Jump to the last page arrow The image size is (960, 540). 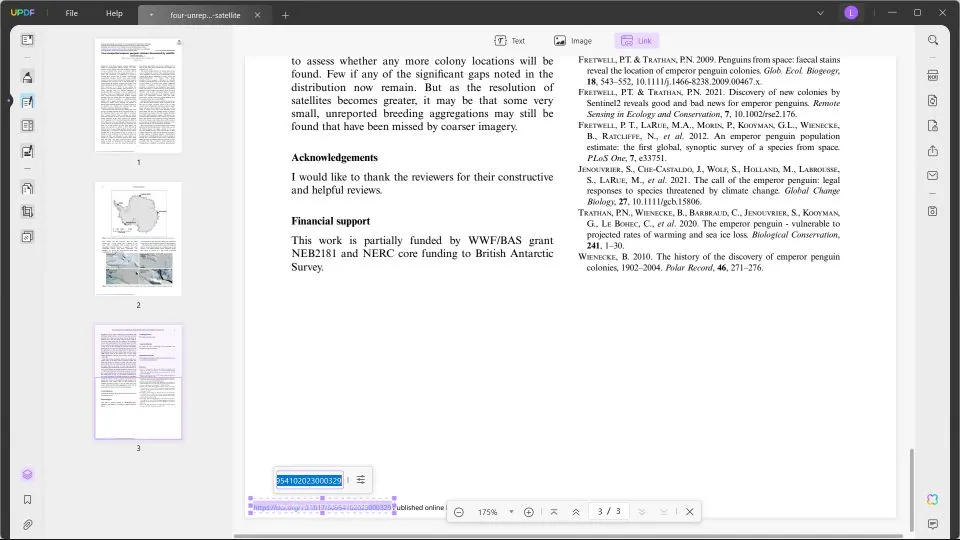(x=664, y=512)
